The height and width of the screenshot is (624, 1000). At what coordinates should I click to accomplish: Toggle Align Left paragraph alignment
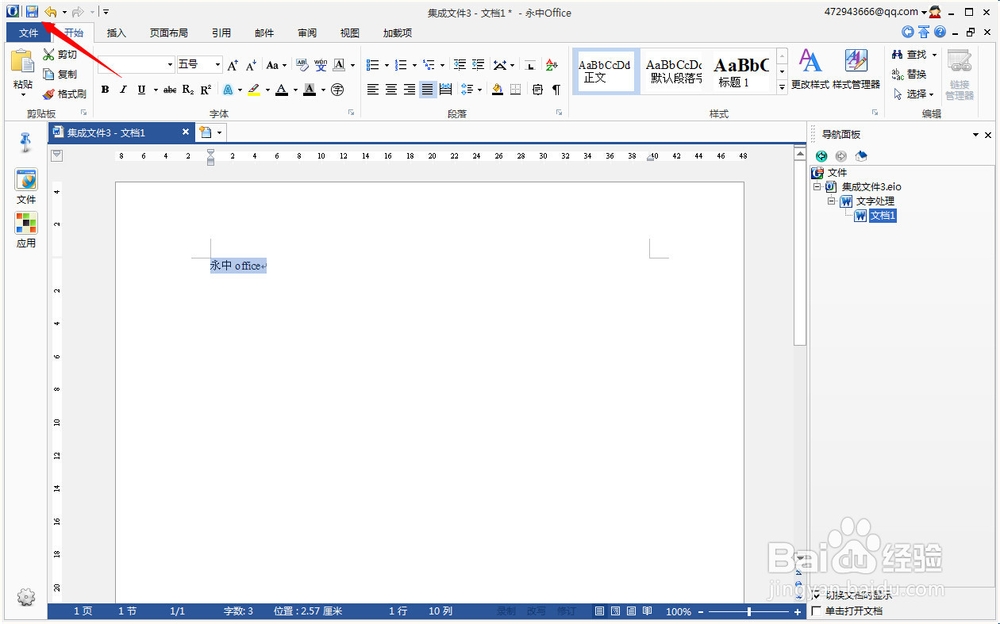tap(373, 89)
